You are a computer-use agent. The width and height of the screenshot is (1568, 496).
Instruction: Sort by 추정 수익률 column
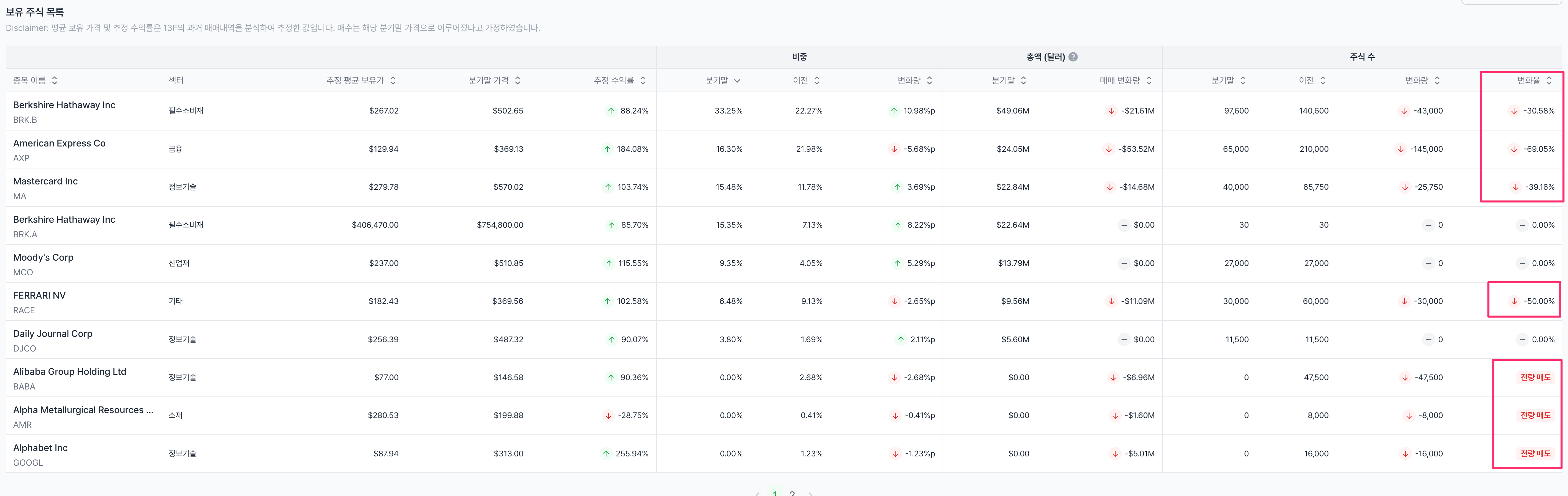(x=643, y=80)
